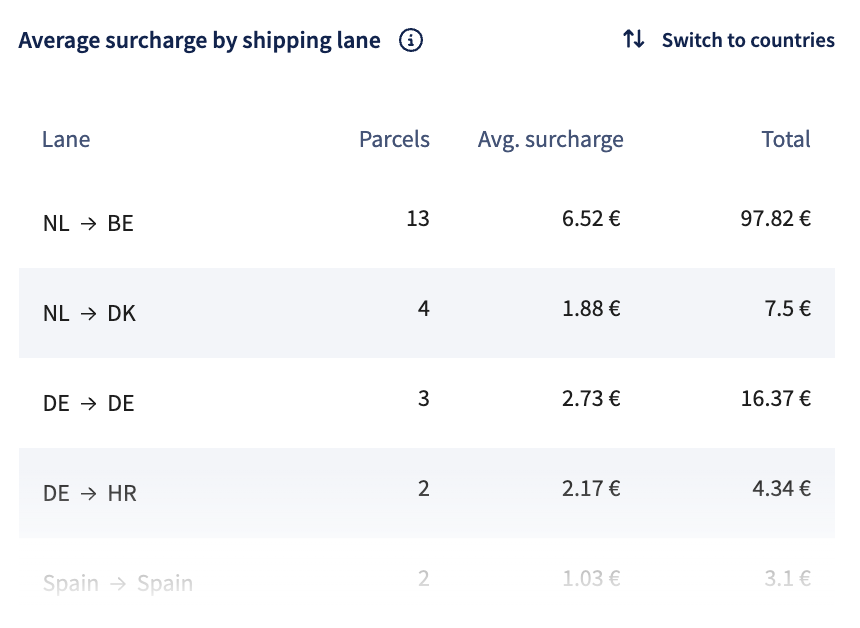Switch the table view to countries
This screenshot has width=860, height=628.
click(747, 40)
